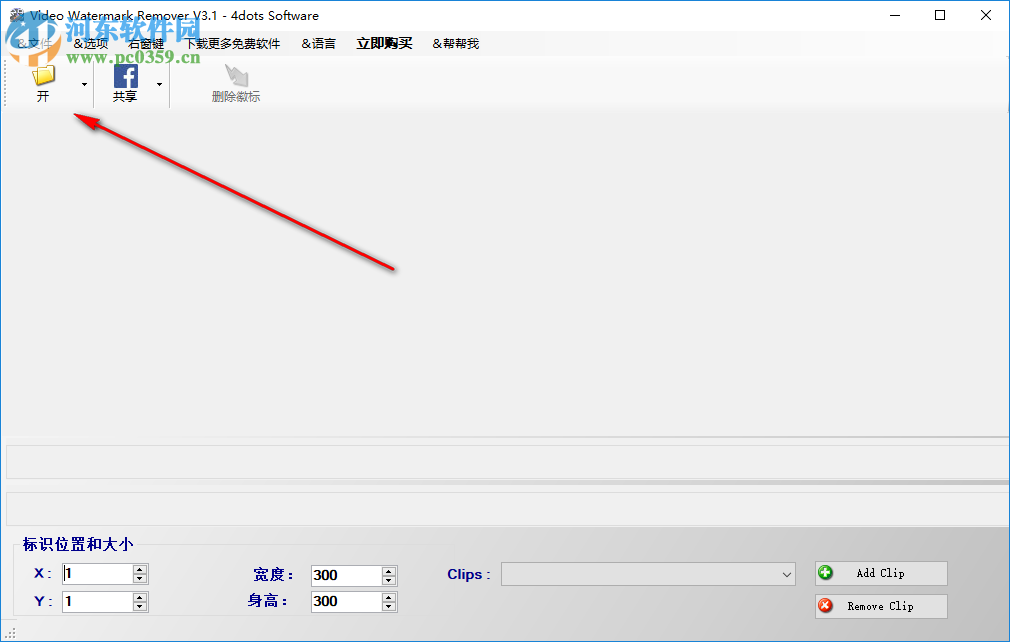Expand the dropdown arrow next to 开
Image resolution: width=1010 pixels, height=642 pixels.
point(83,83)
